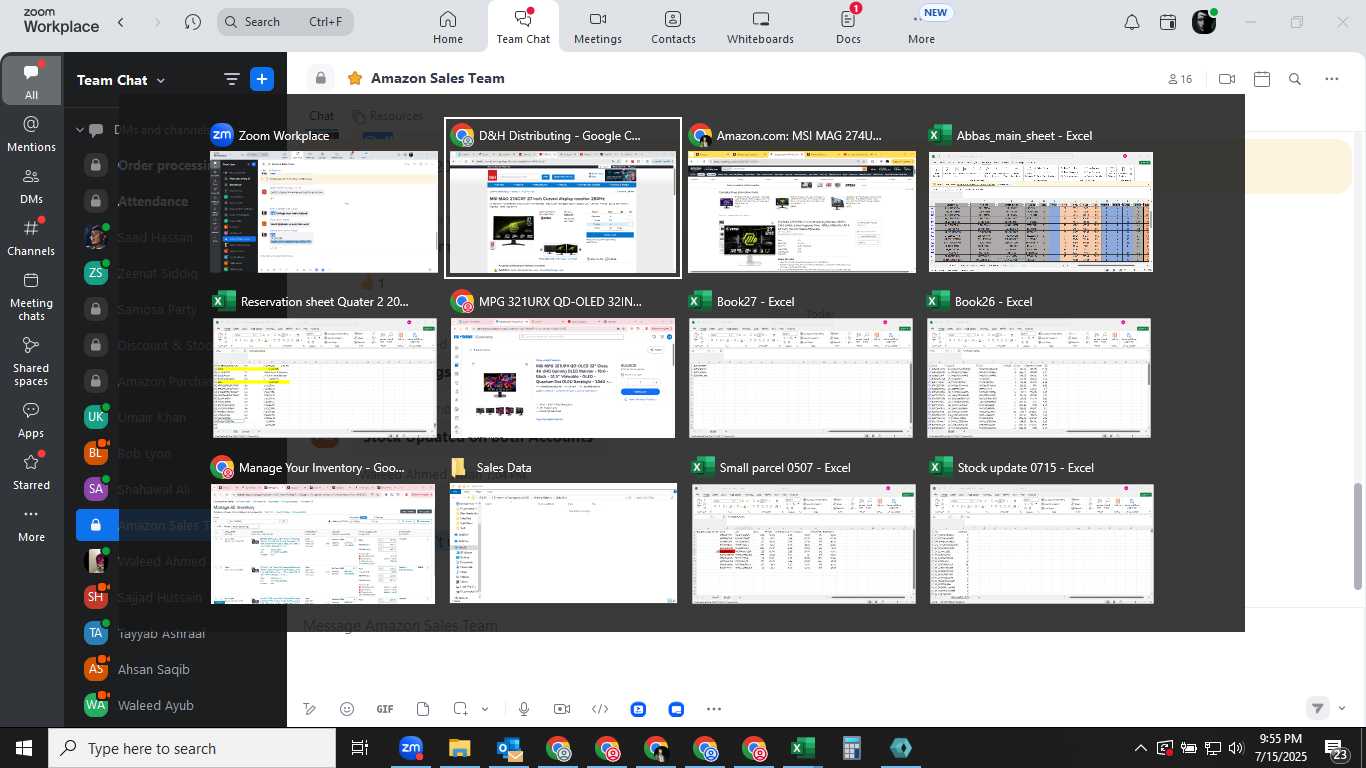Open the text formatting pen icon
Image resolution: width=1366 pixels, height=768 pixels.
point(310,709)
